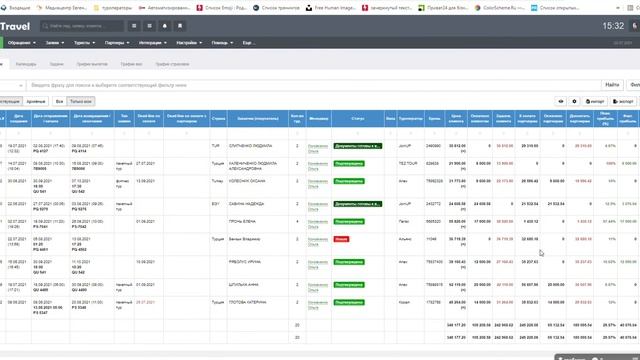Open the Туристы menu

pyautogui.click(x=84, y=43)
